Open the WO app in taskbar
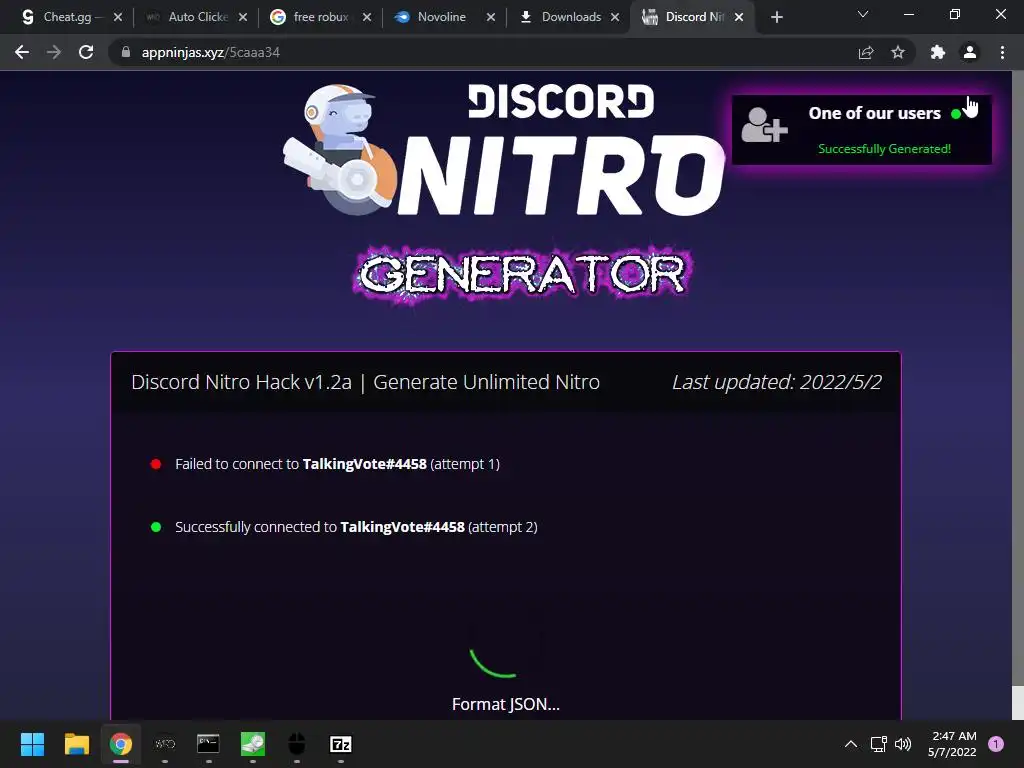The width and height of the screenshot is (1024, 768). [x=165, y=744]
